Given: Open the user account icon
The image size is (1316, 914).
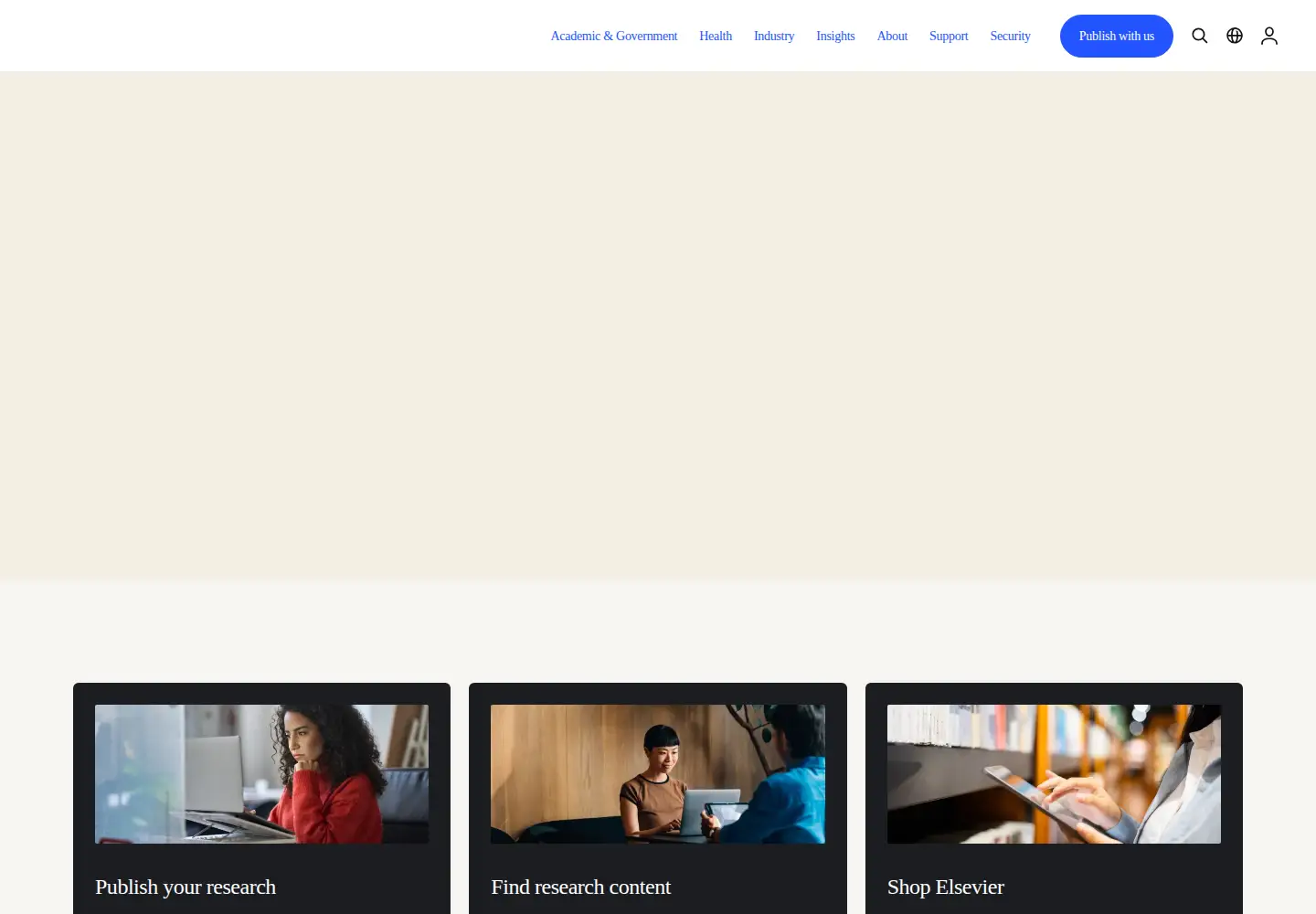Looking at the screenshot, I should pyautogui.click(x=1269, y=36).
